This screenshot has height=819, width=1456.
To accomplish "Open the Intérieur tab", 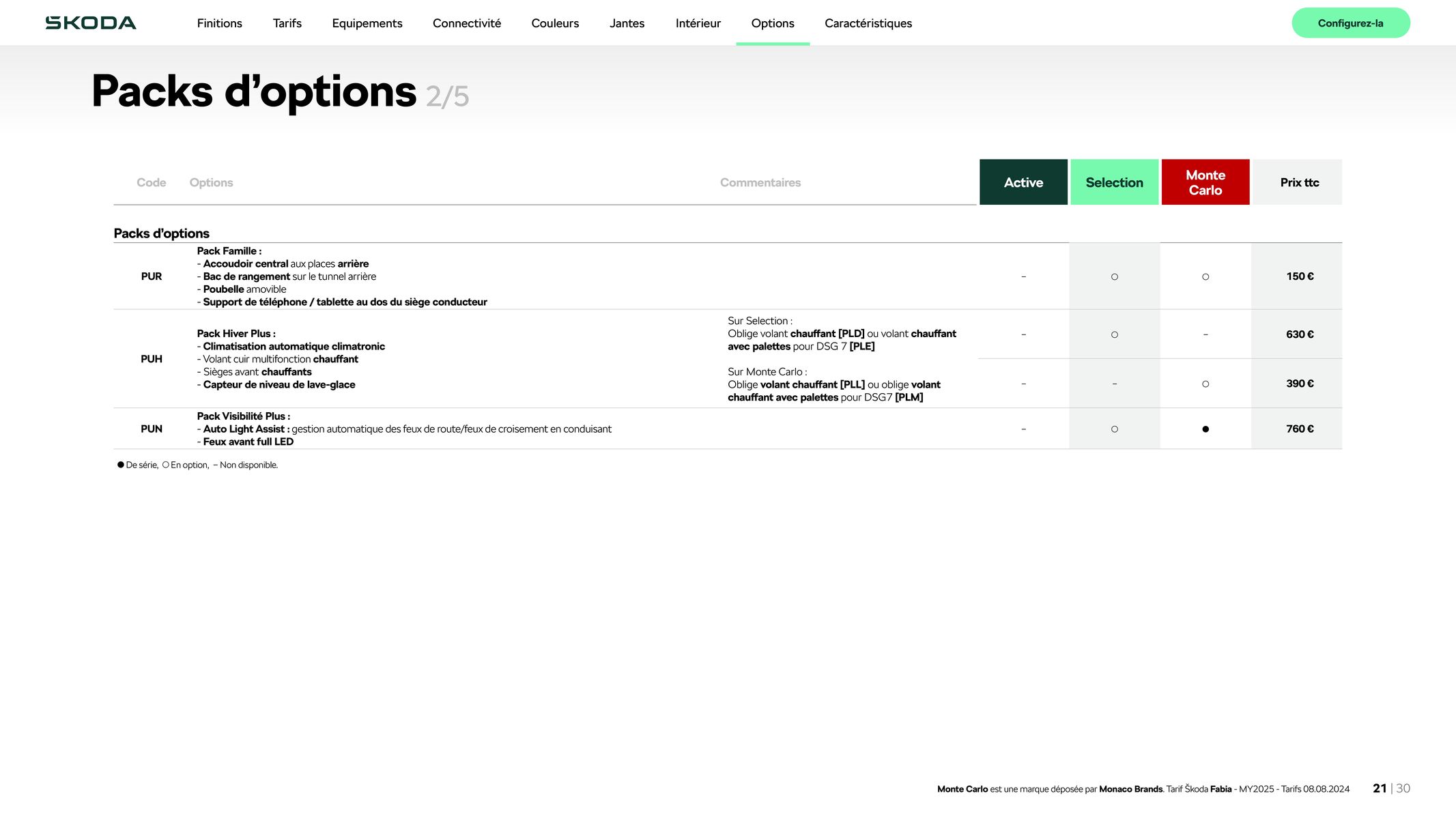I will point(698,23).
